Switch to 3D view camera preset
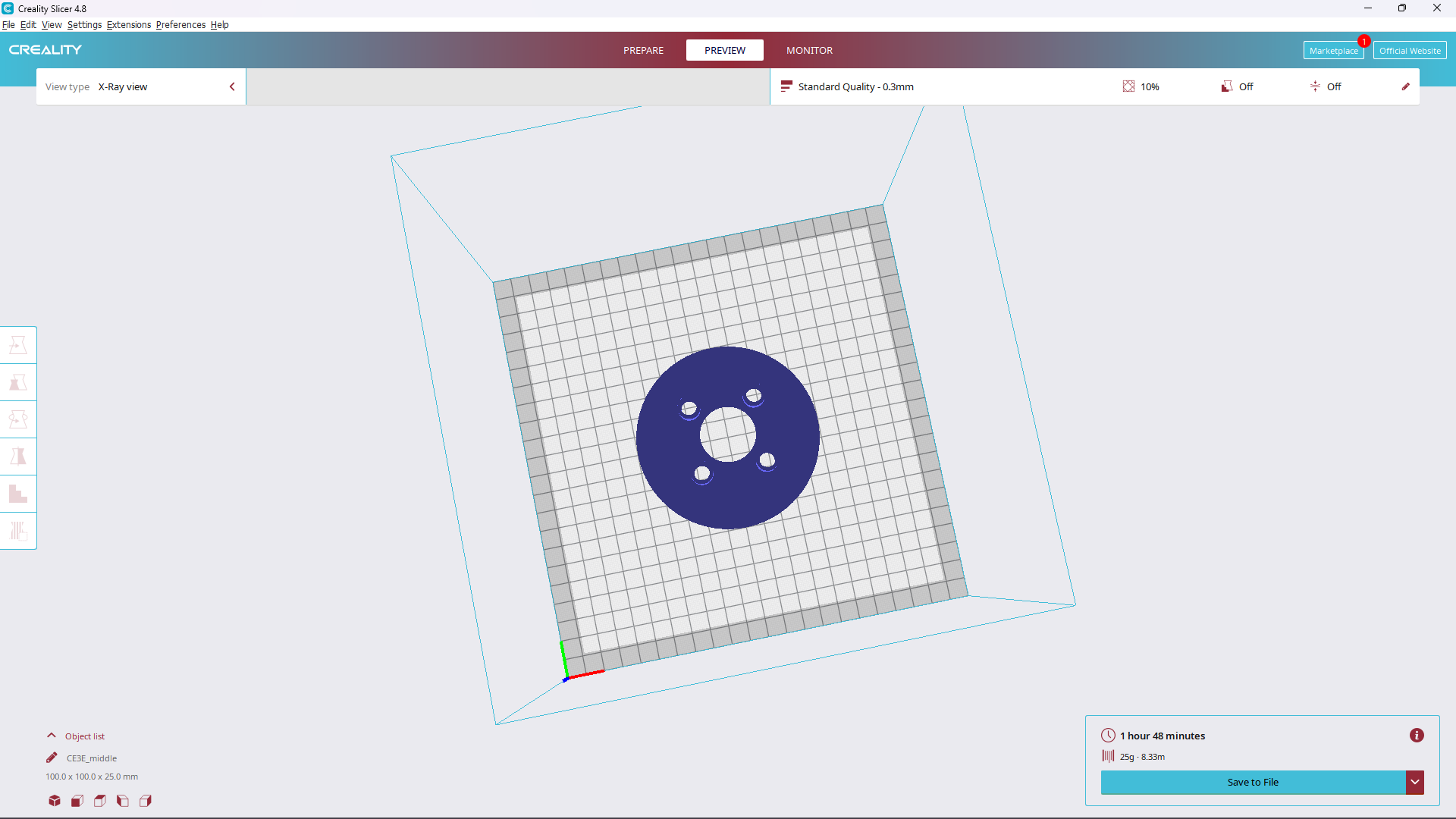The height and width of the screenshot is (819, 1456). (x=54, y=801)
